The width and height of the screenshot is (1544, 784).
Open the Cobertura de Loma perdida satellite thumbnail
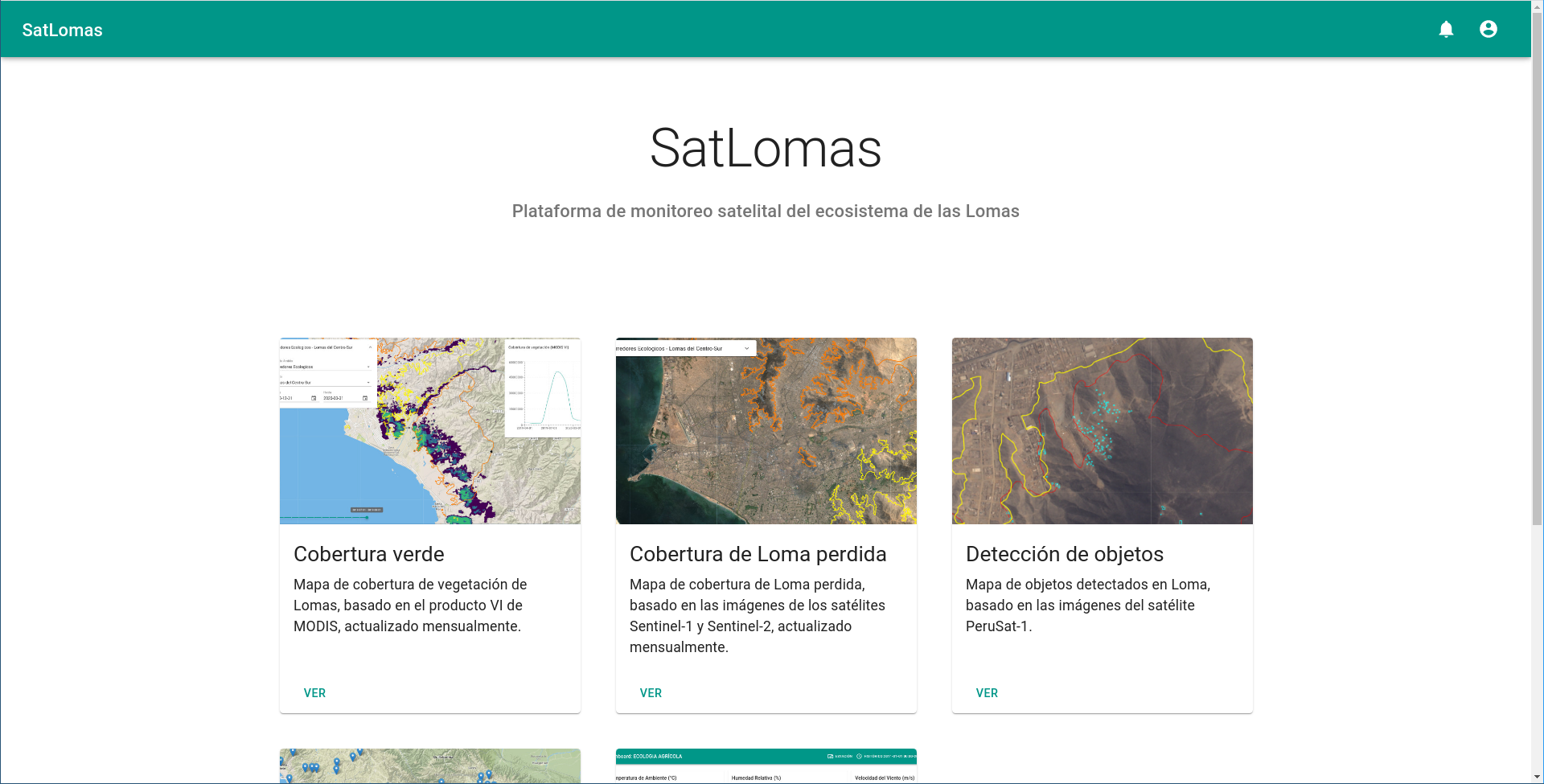(x=766, y=431)
